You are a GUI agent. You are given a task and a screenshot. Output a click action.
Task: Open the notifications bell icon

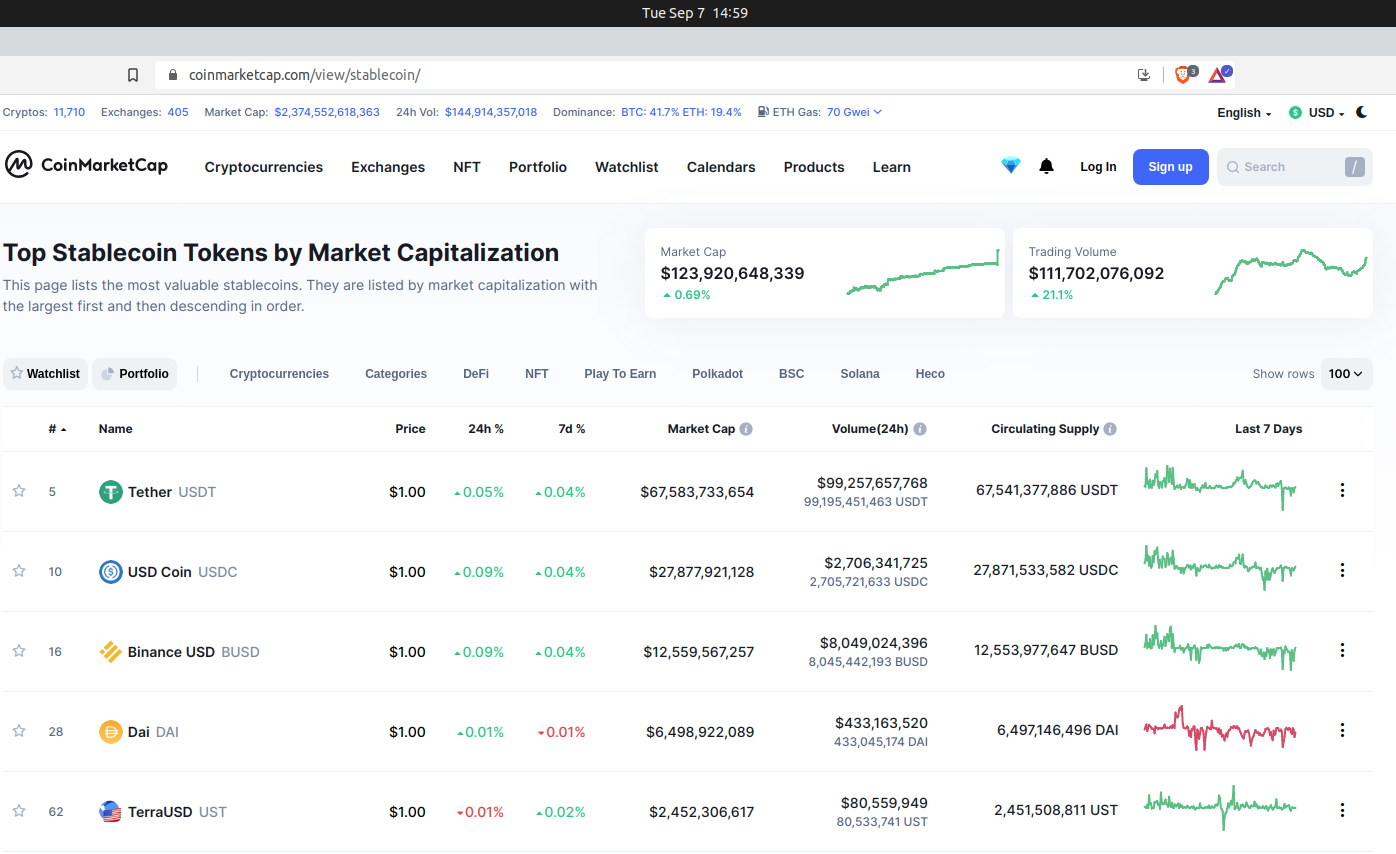(1046, 166)
